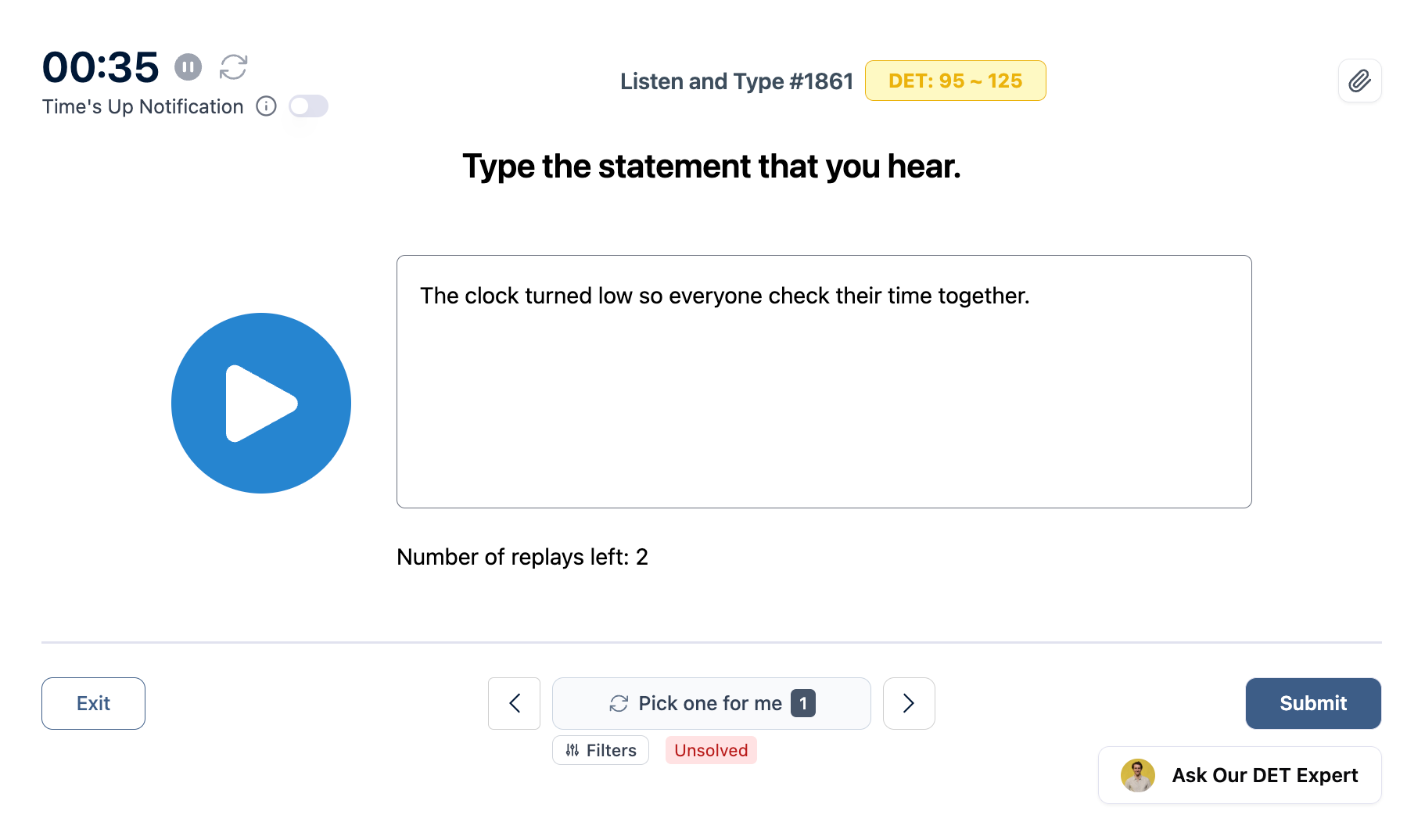Exit the practice question
1425x840 pixels.
93,703
